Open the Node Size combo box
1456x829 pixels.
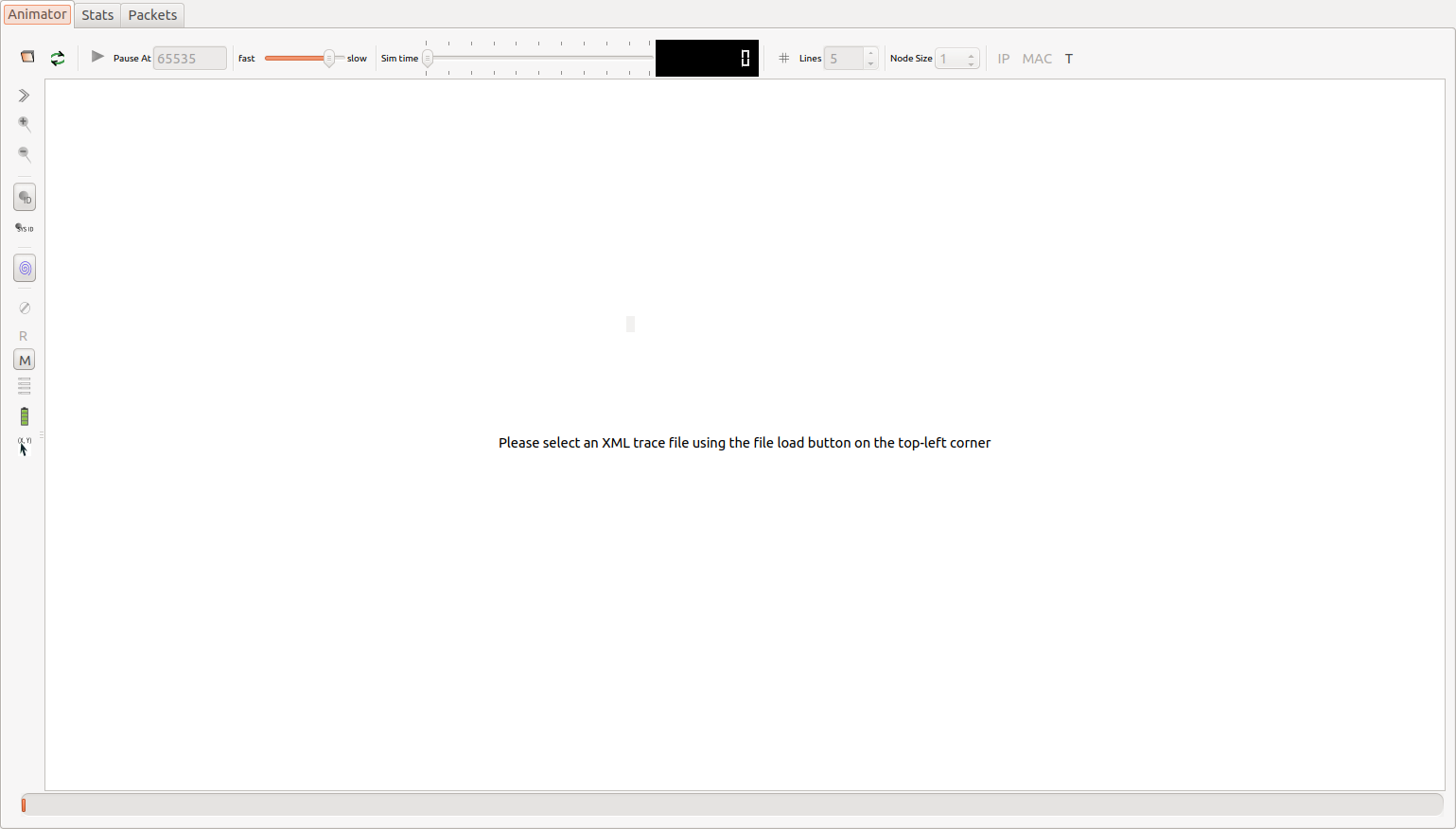coord(957,59)
